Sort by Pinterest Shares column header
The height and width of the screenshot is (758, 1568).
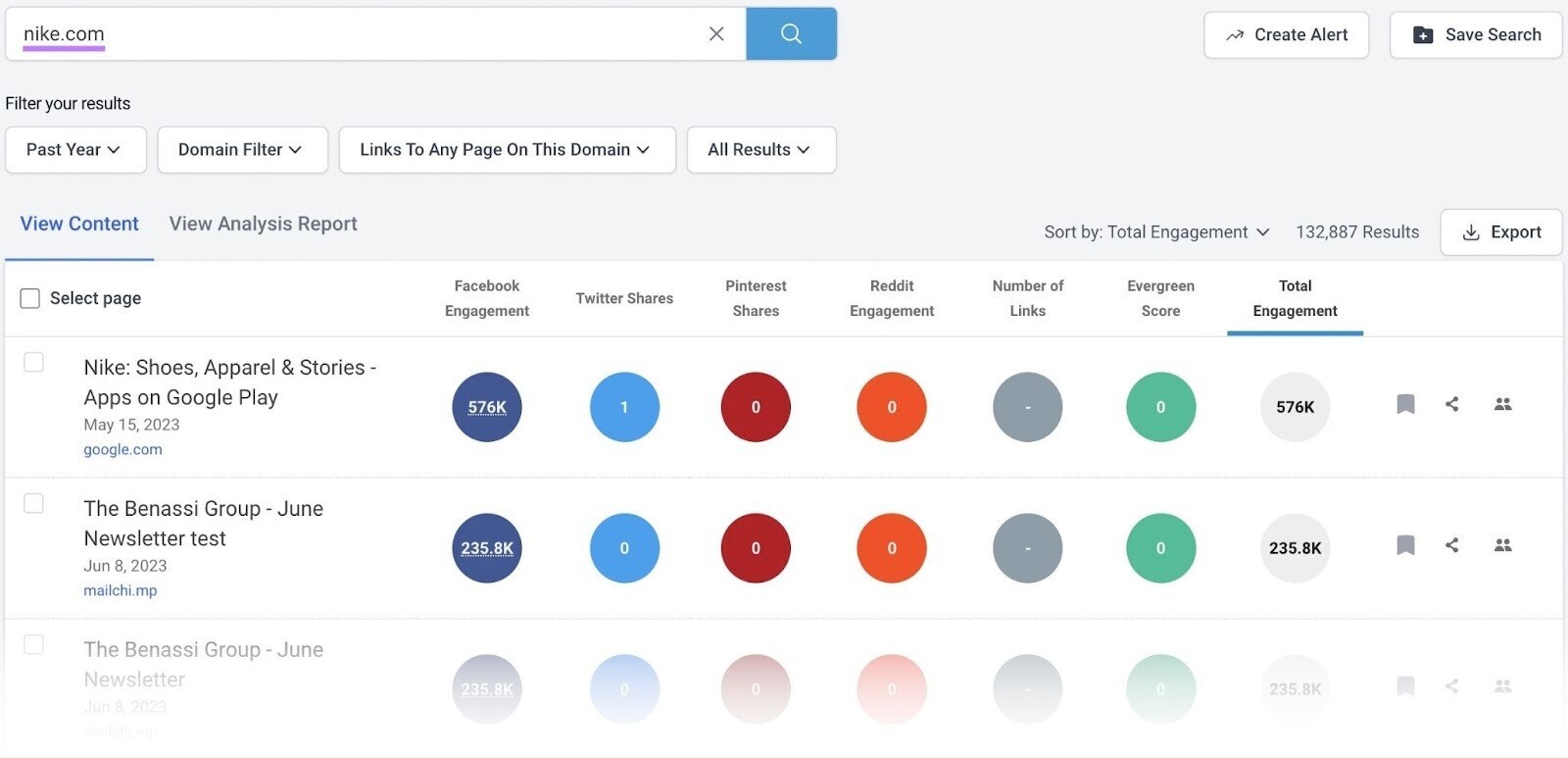pyautogui.click(x=756, y=298)
